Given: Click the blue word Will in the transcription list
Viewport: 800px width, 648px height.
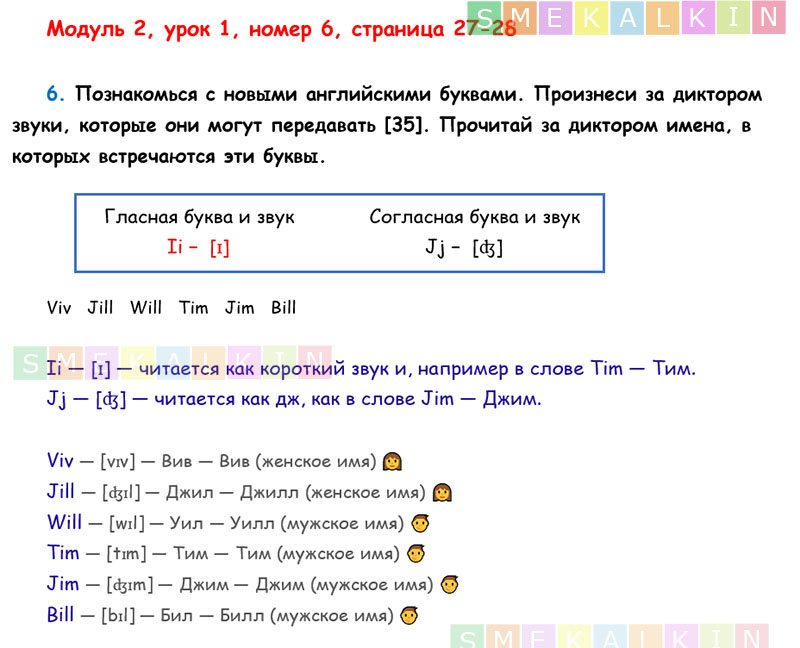Looking at the screenshot, I should [x=62, y=523].
